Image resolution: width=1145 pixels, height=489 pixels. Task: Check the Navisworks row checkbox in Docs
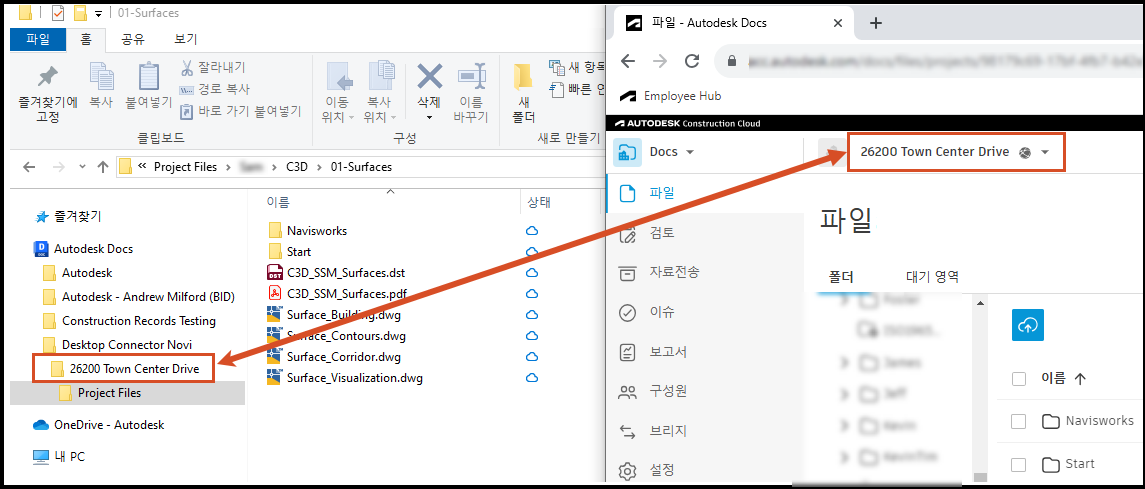click(x=1019, y=421)
